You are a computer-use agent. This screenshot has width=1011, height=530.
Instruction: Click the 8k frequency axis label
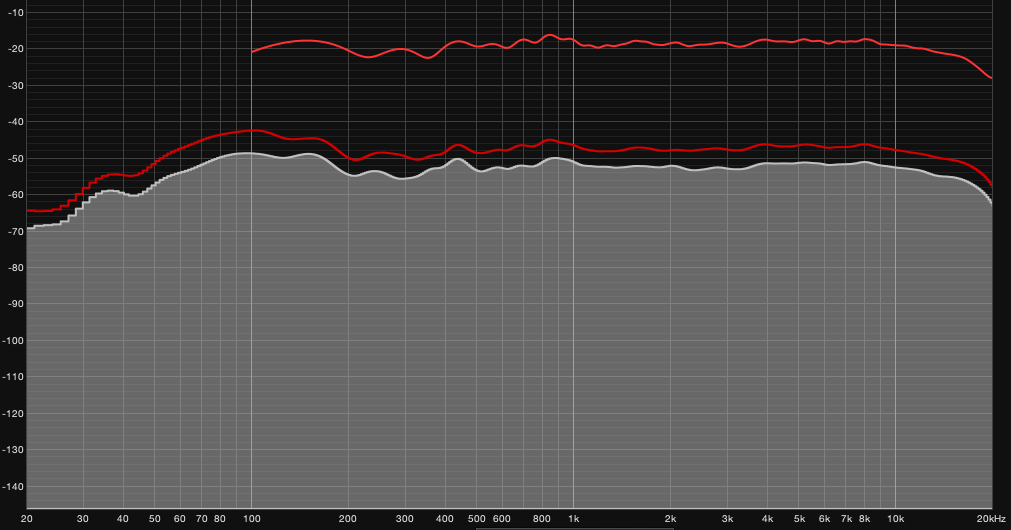pyautogui.click(x=865, y=518)
